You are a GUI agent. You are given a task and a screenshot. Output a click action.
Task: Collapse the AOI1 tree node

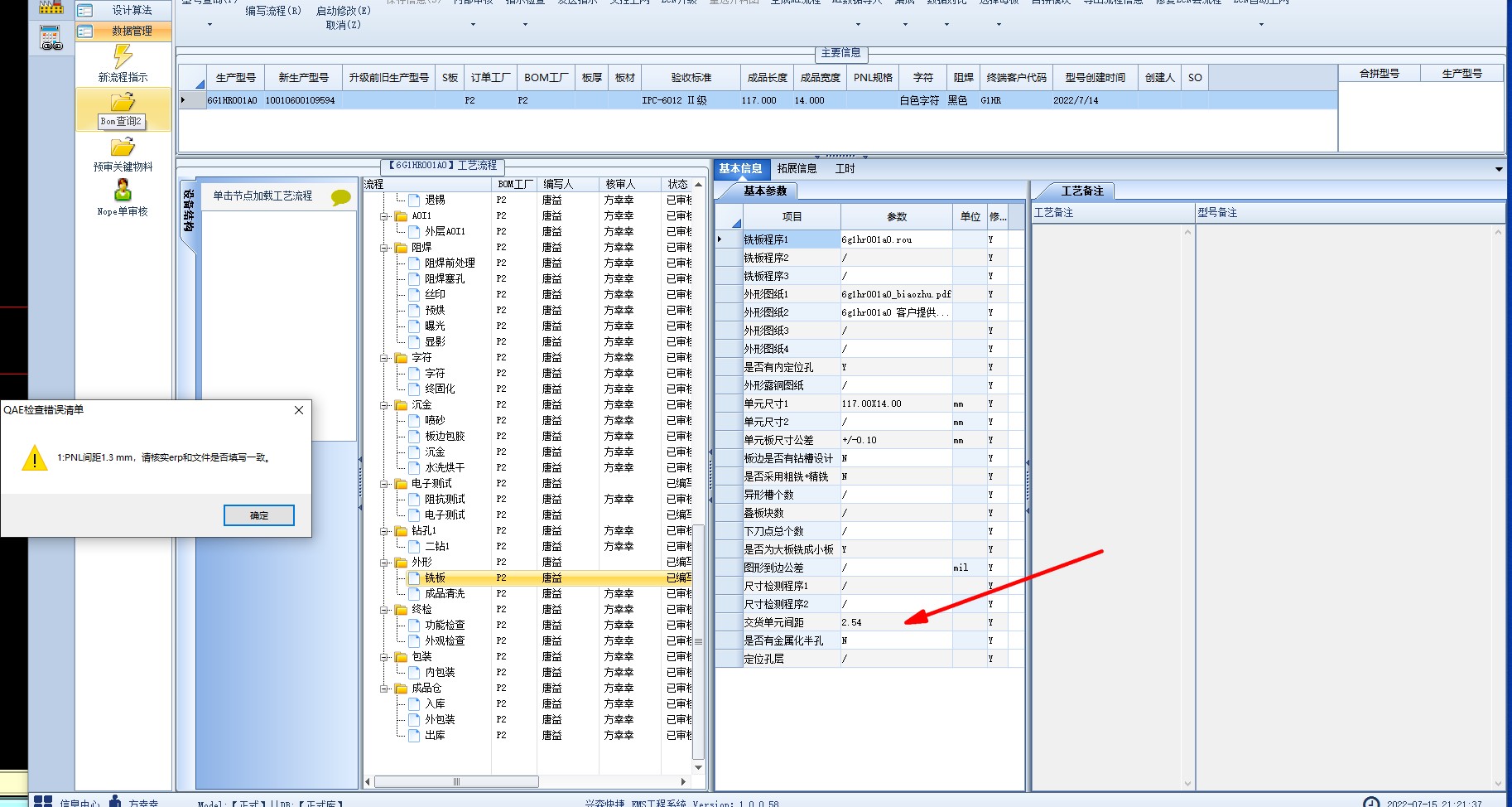385,216
